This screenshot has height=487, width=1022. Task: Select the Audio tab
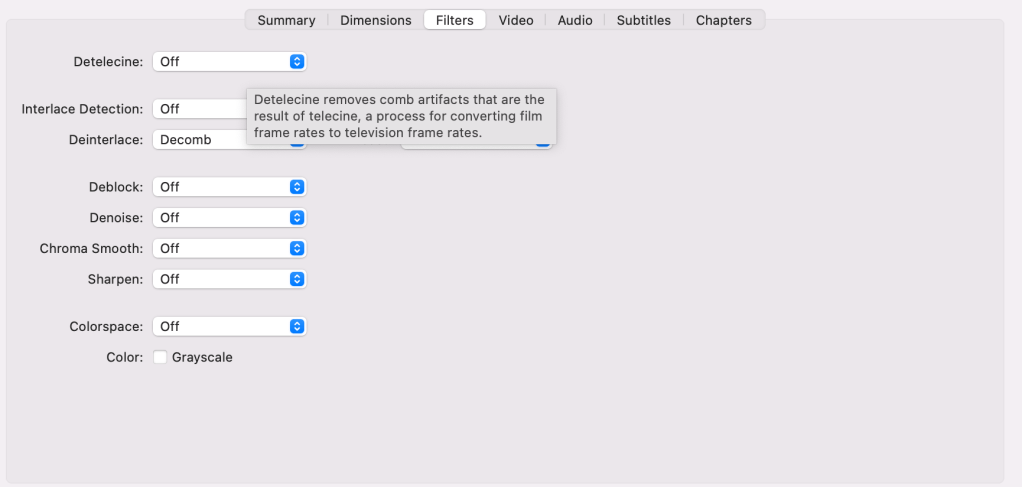(575, 20)
